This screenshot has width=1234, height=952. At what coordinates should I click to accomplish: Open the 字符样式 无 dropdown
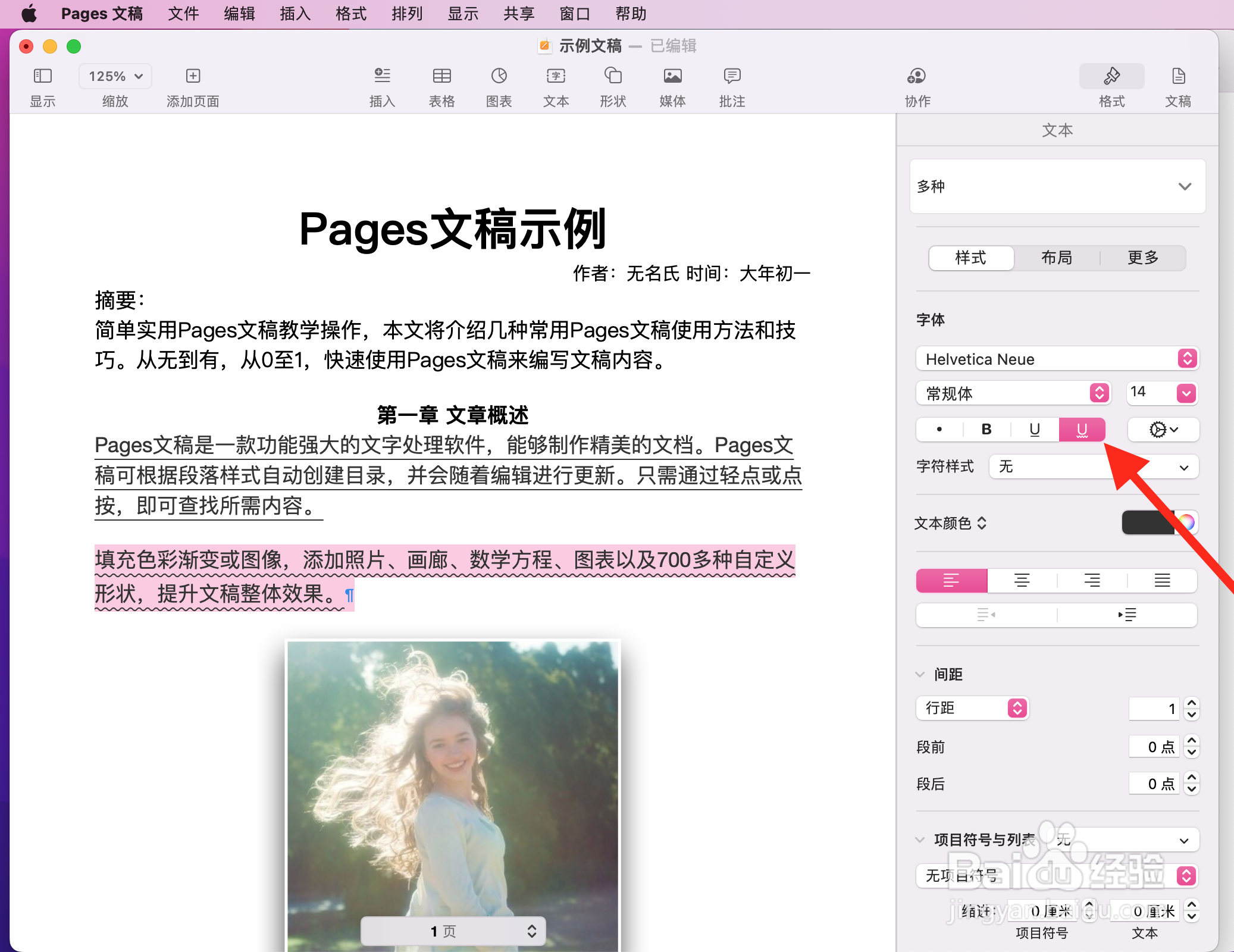(1094, 467)
